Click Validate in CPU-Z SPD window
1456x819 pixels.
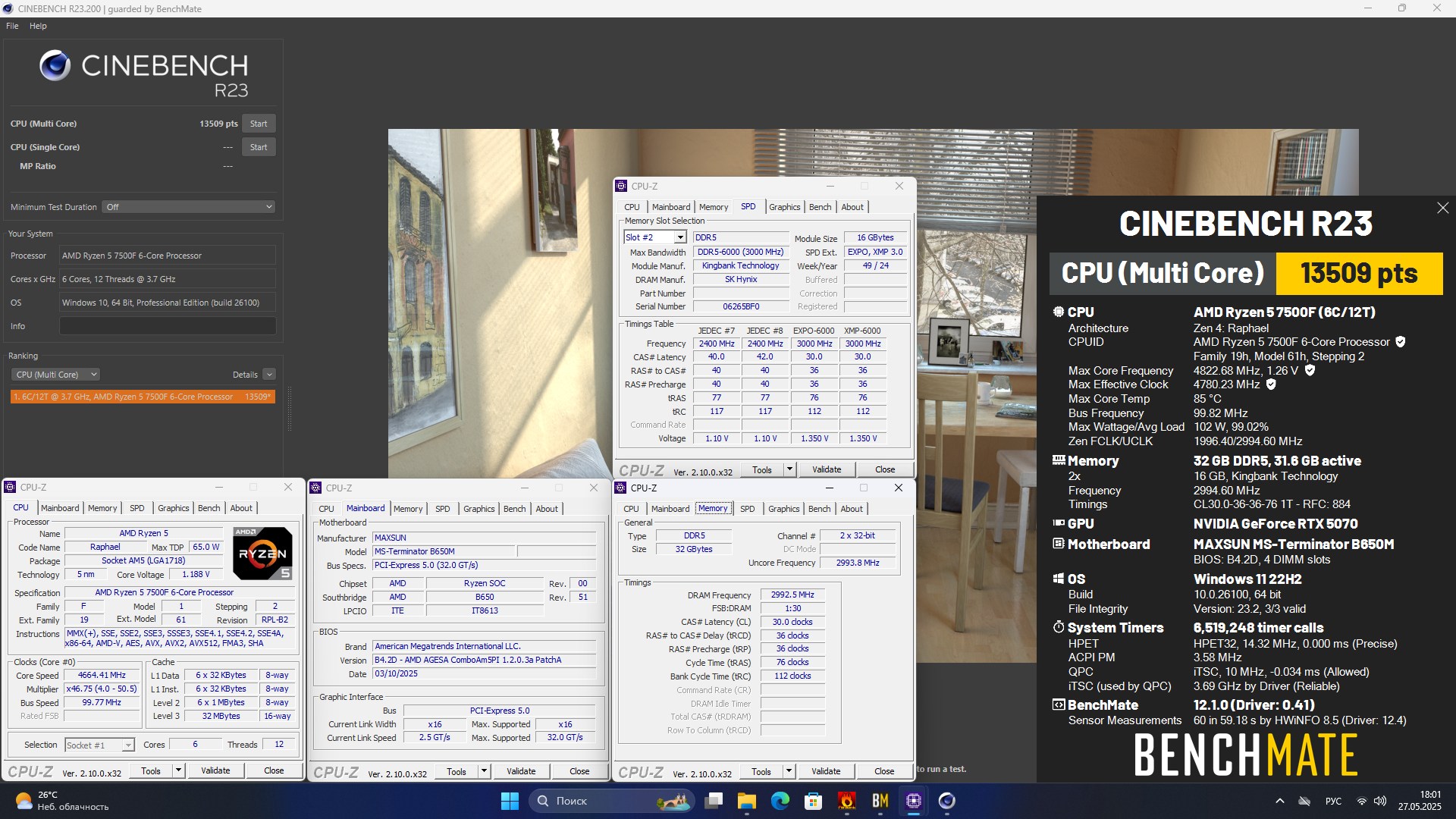tap(827, 469)
